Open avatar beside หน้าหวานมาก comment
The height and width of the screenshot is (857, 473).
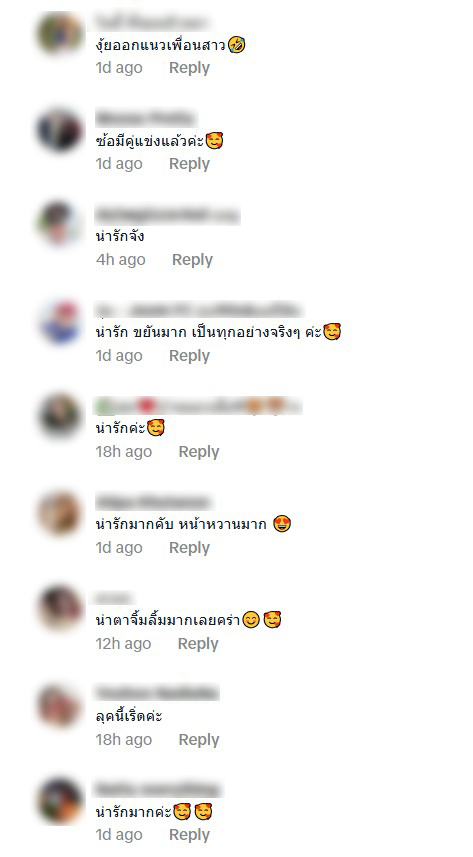[x=60, y=514]
